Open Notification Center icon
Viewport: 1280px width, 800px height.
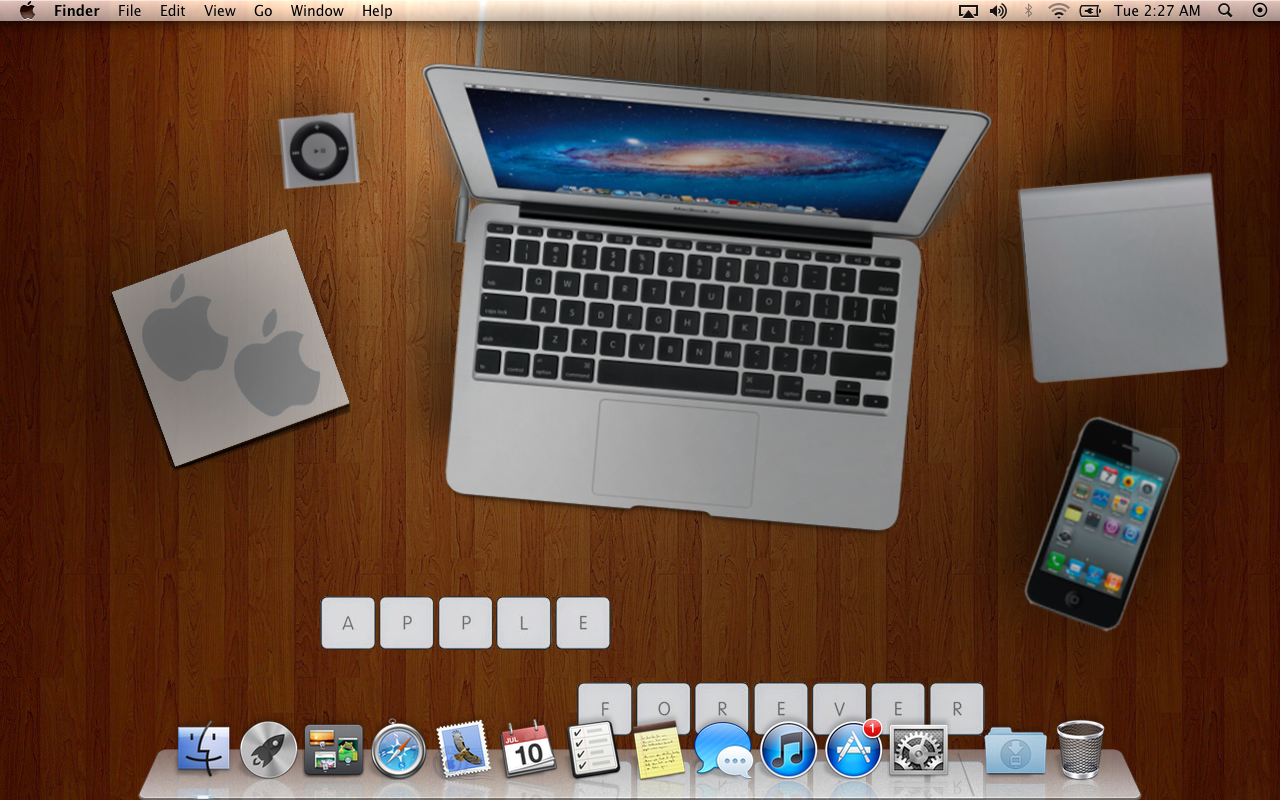1259,11
